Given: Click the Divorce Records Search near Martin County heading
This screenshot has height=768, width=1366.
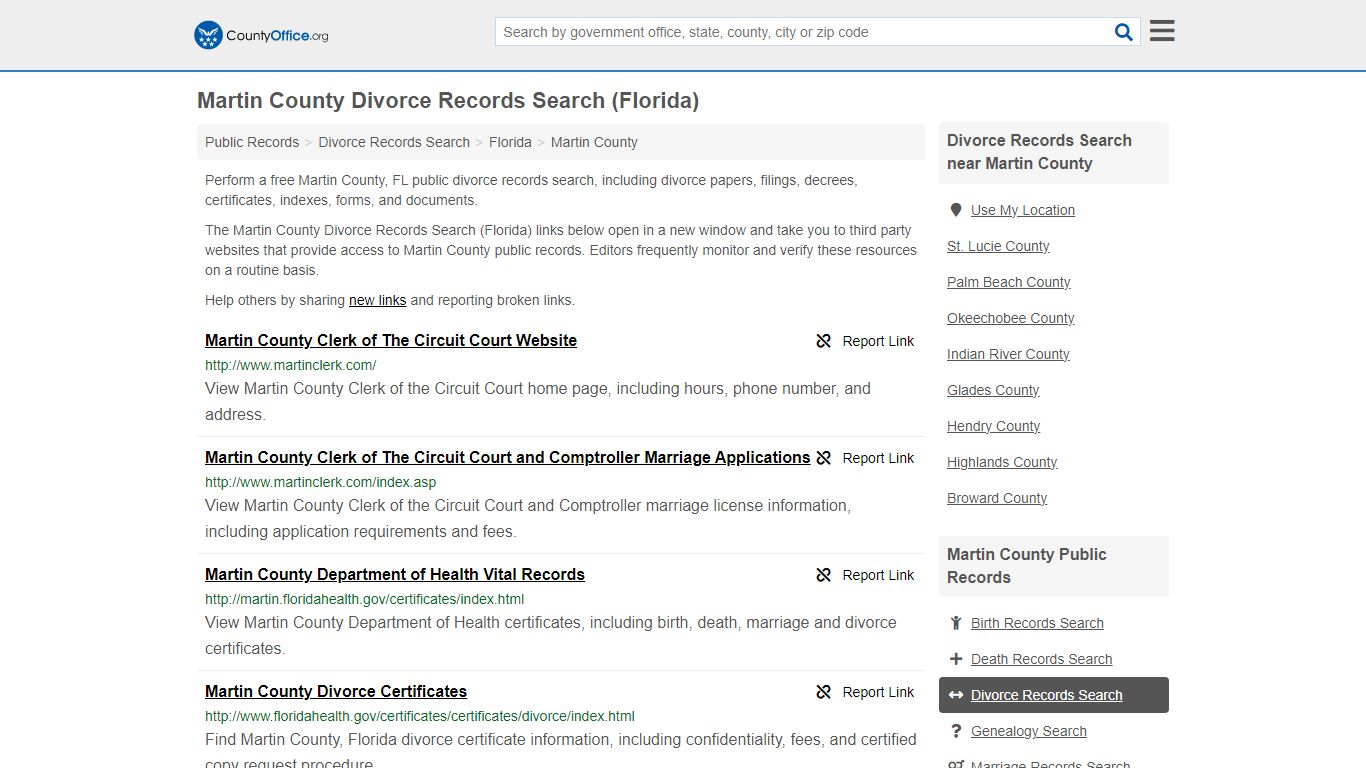Looking at the screenshot, I should [x=1039, y=152].
